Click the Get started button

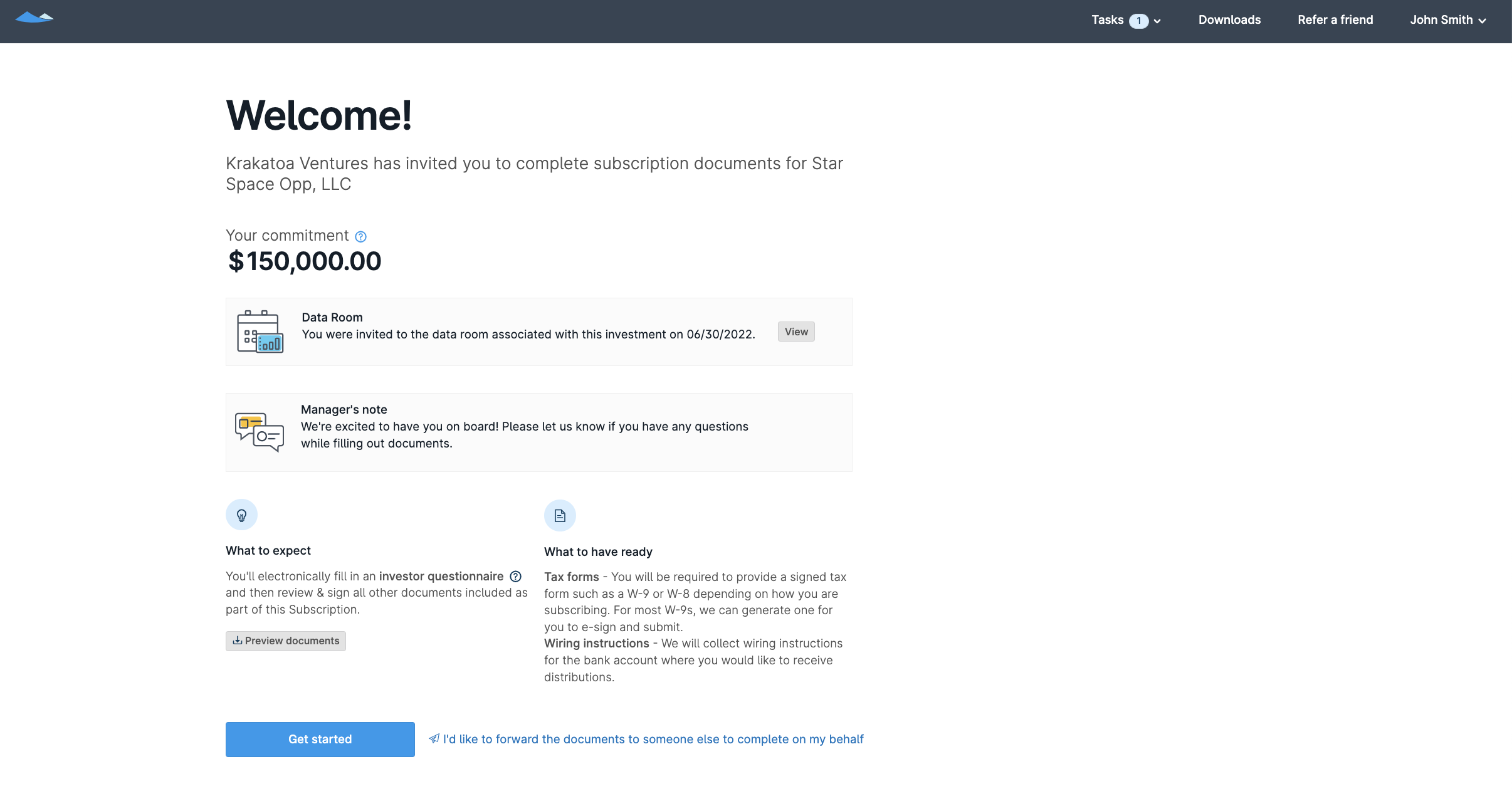[319, 739]
